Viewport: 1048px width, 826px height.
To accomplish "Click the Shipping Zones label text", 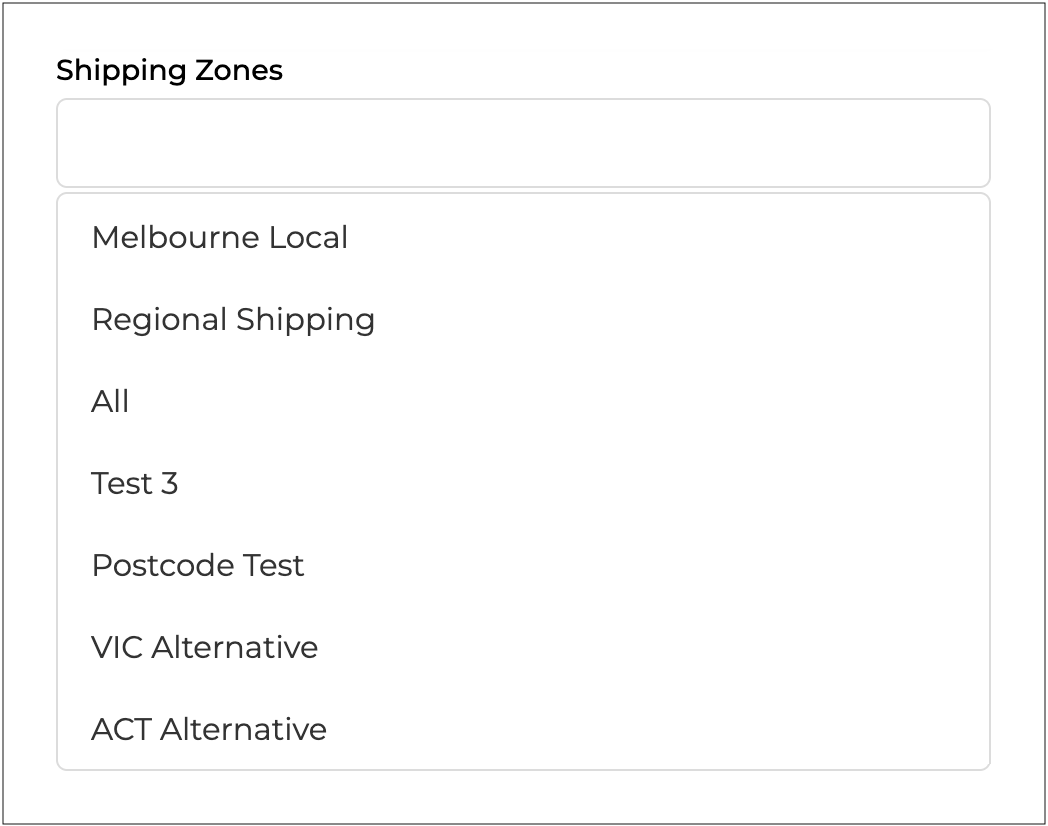I will [x=169, y=71].
